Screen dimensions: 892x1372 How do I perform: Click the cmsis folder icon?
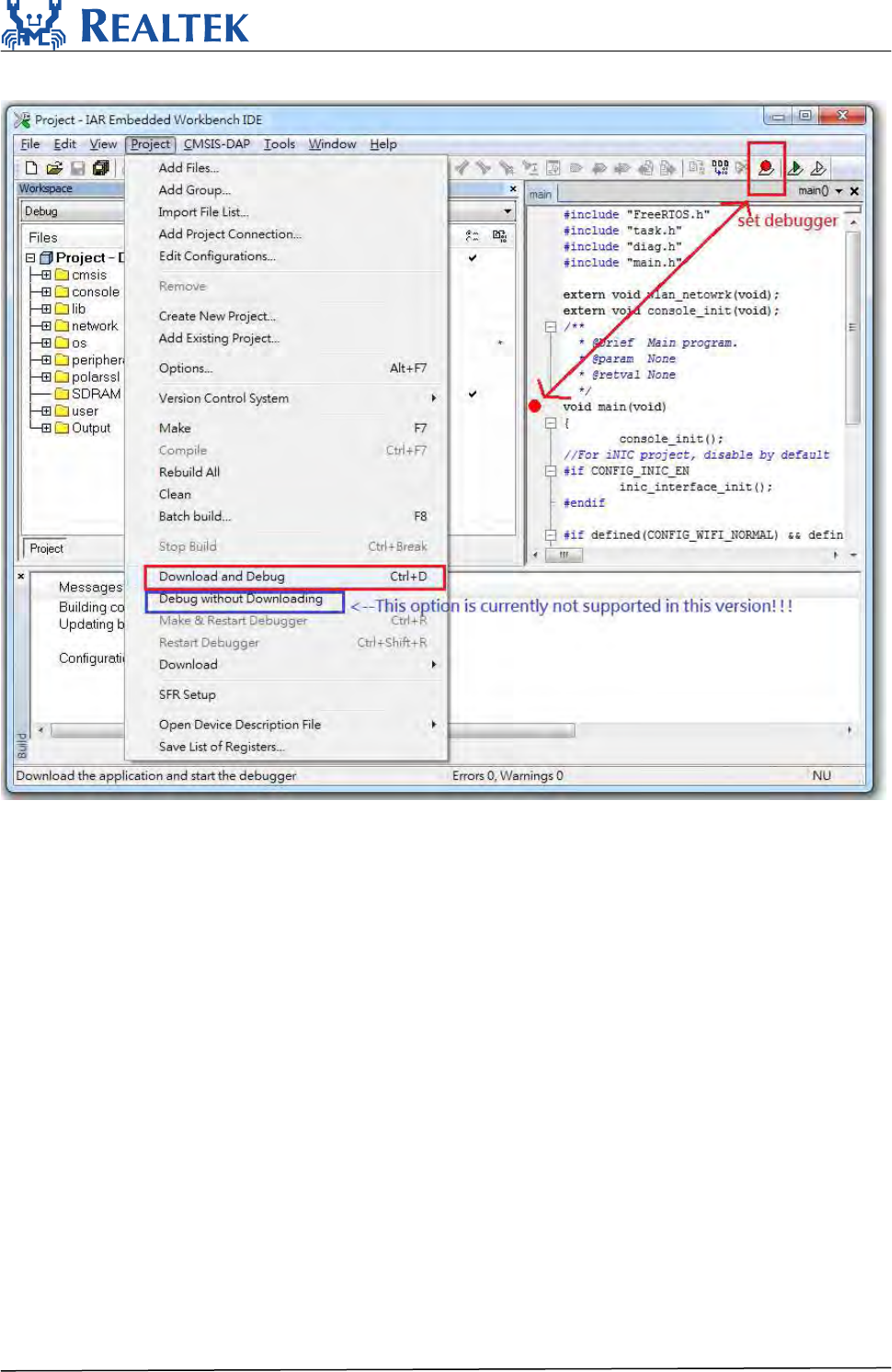pyautogui.click(x=63, y=275)
